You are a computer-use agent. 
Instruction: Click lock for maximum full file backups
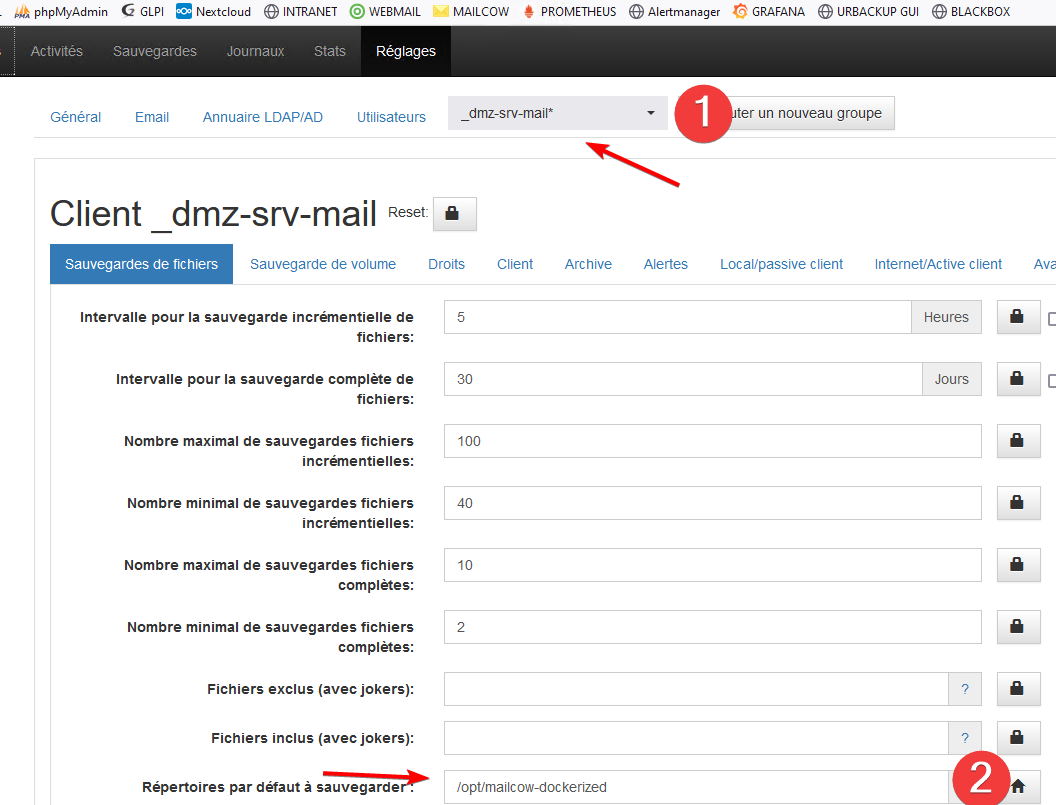click(x=1017, y=565)
